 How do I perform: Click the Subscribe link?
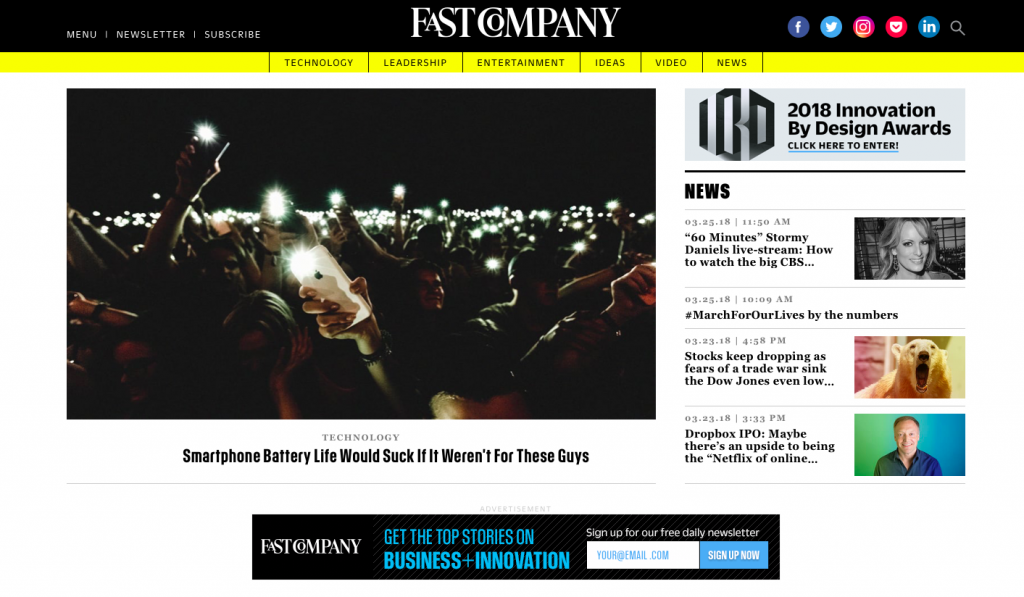tap(232, 35)
